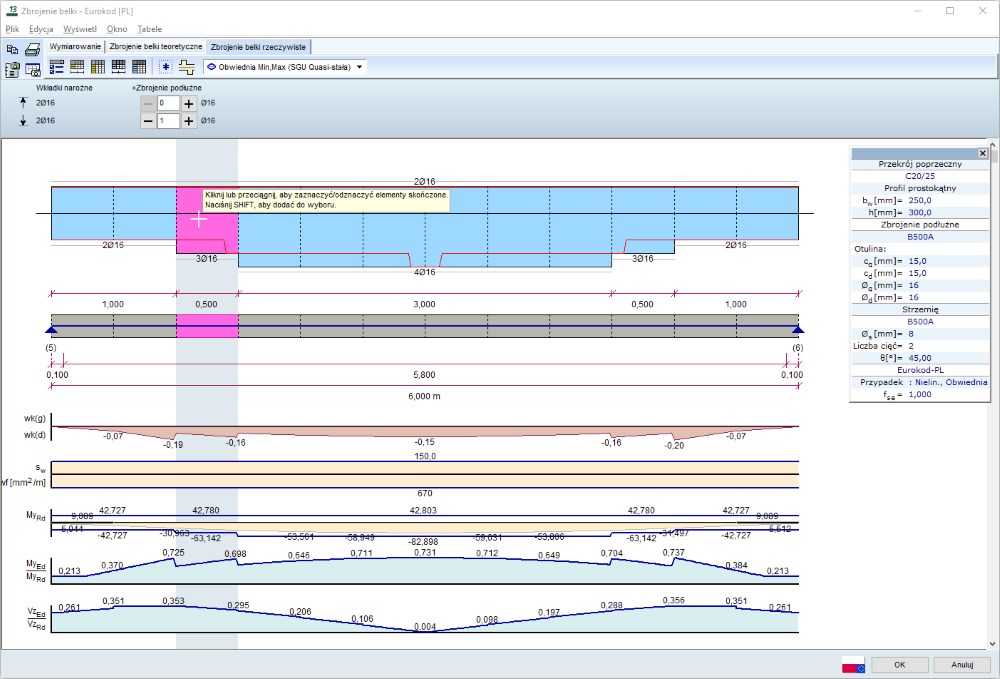1000x679 pixels.
Task: Click the beam cross-section shape icon
Action: click(186, 67)
